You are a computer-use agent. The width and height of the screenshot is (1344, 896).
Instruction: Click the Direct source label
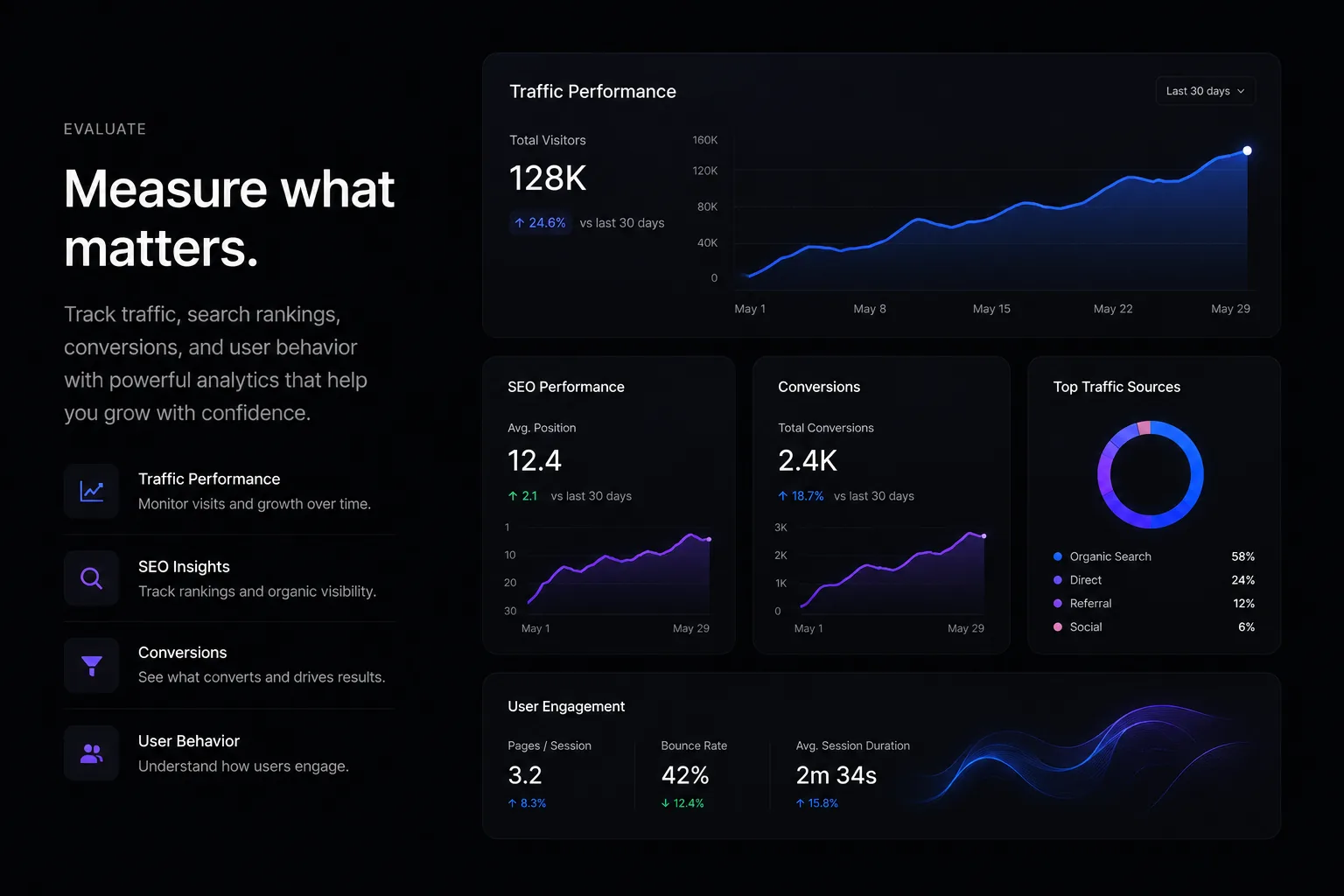click(1086, 580)
